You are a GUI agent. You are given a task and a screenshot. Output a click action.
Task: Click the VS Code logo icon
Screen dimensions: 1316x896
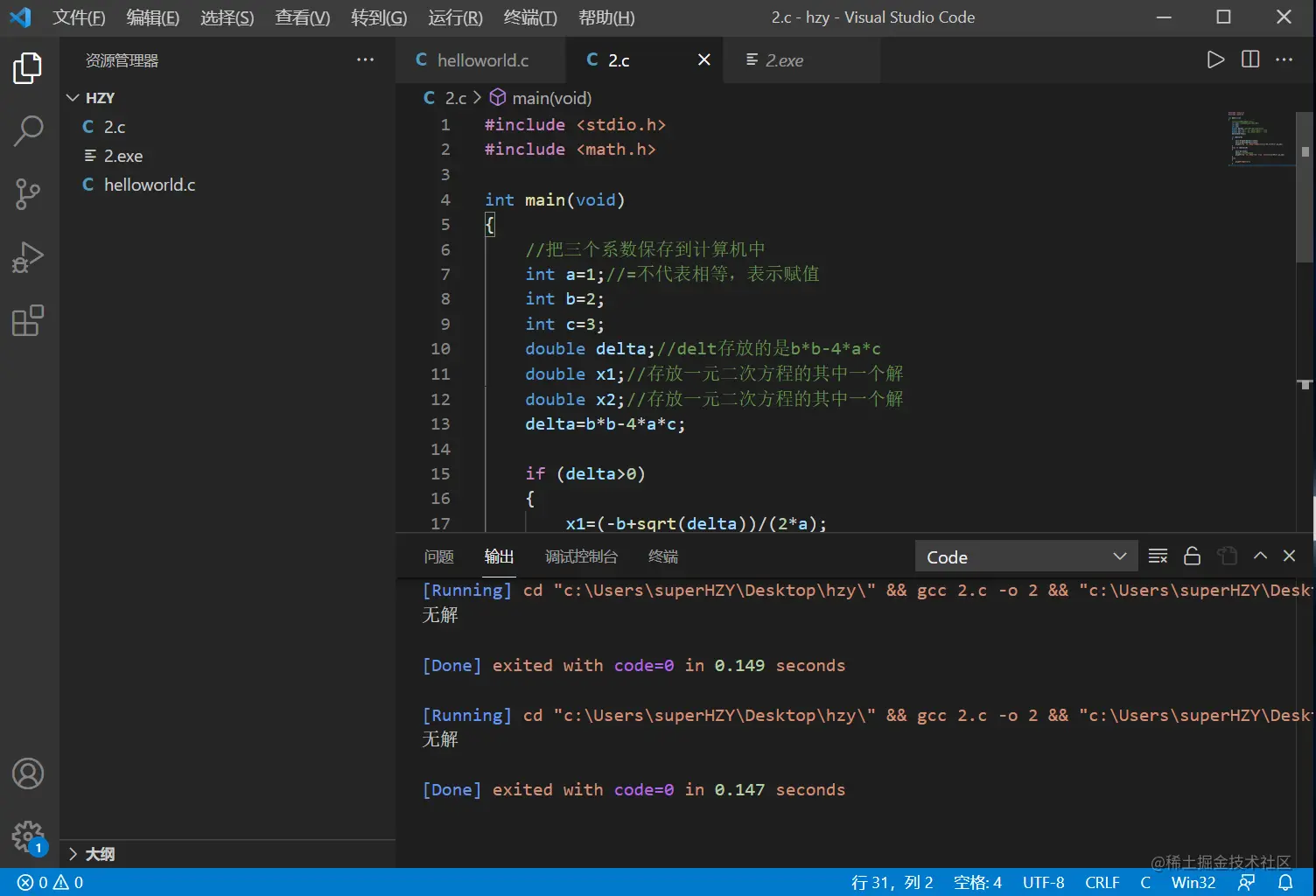(20, 17)
